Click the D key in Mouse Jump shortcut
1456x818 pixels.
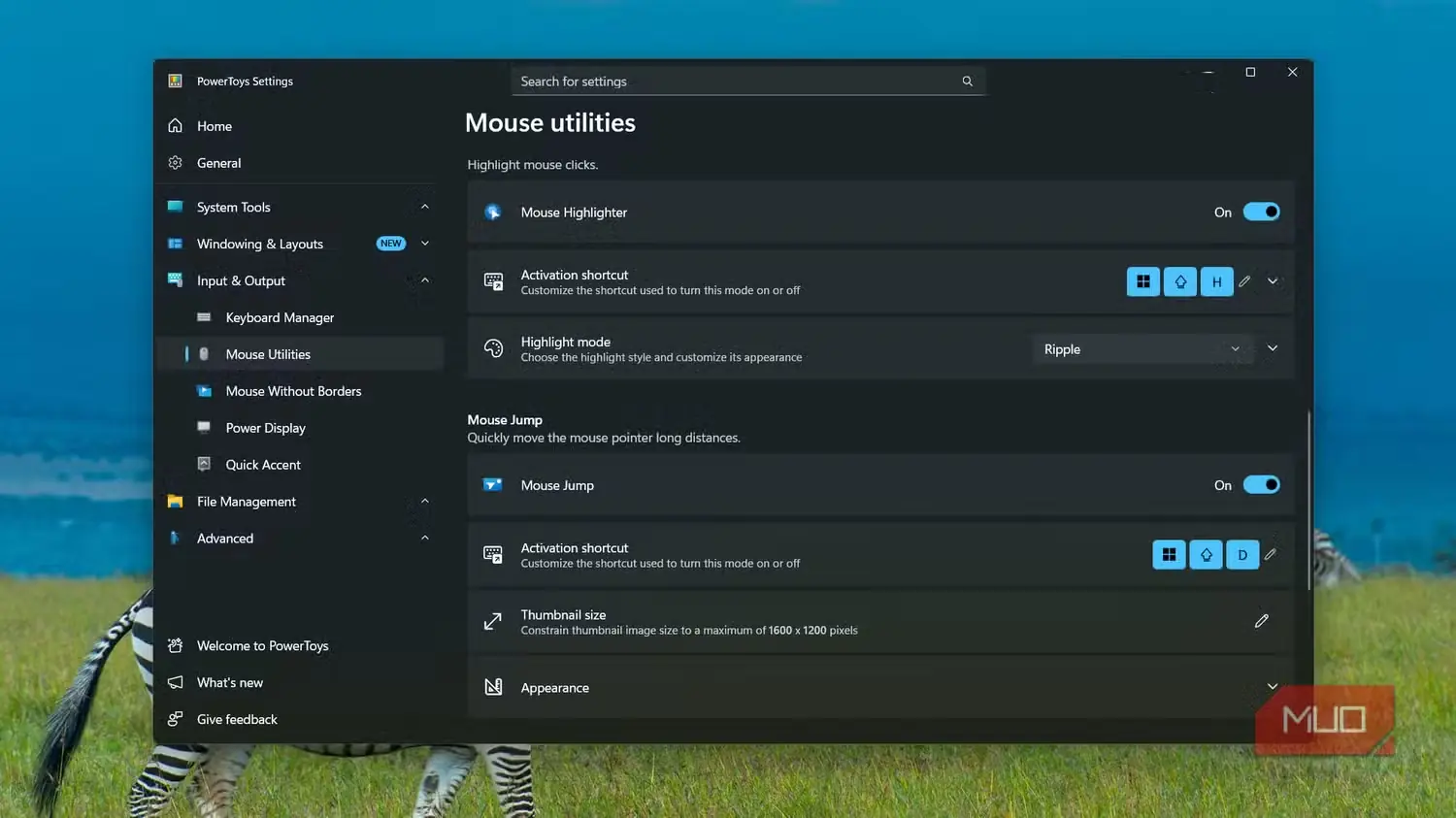tap(1242, 554)
